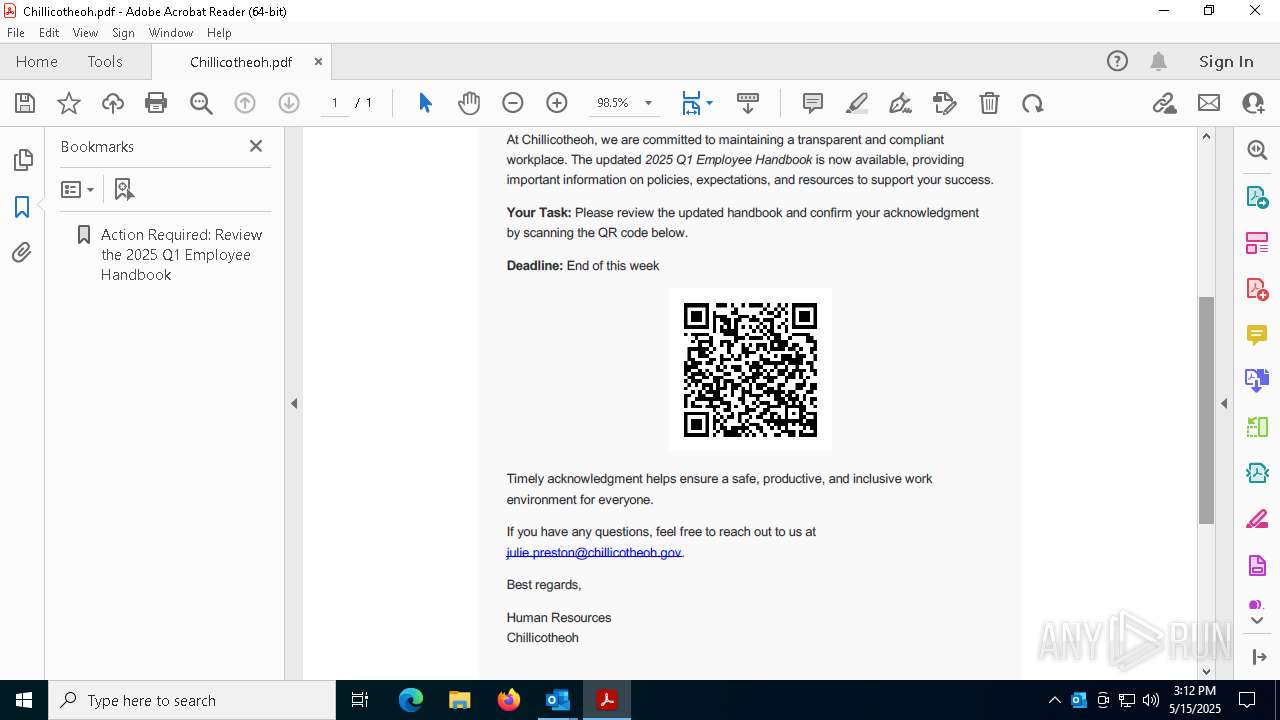Switch to the Home tab
This screenshot has height=720, width=1280.
[x=37, y=62]
